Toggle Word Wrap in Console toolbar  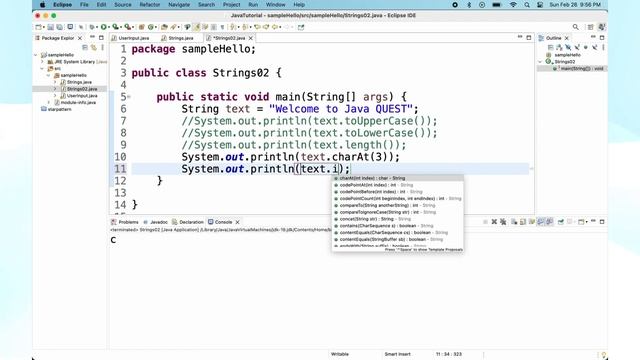coord(532,222)
